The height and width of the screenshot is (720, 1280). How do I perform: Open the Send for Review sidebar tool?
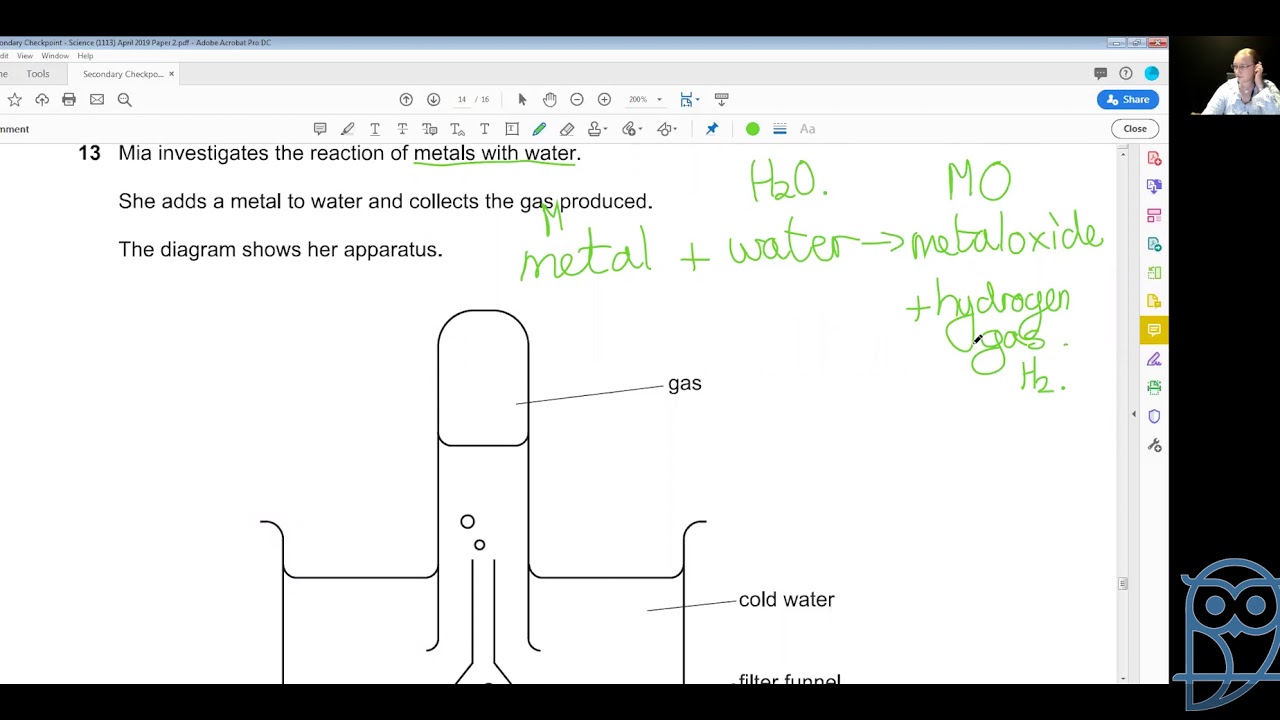click(x=1154, y=244)
